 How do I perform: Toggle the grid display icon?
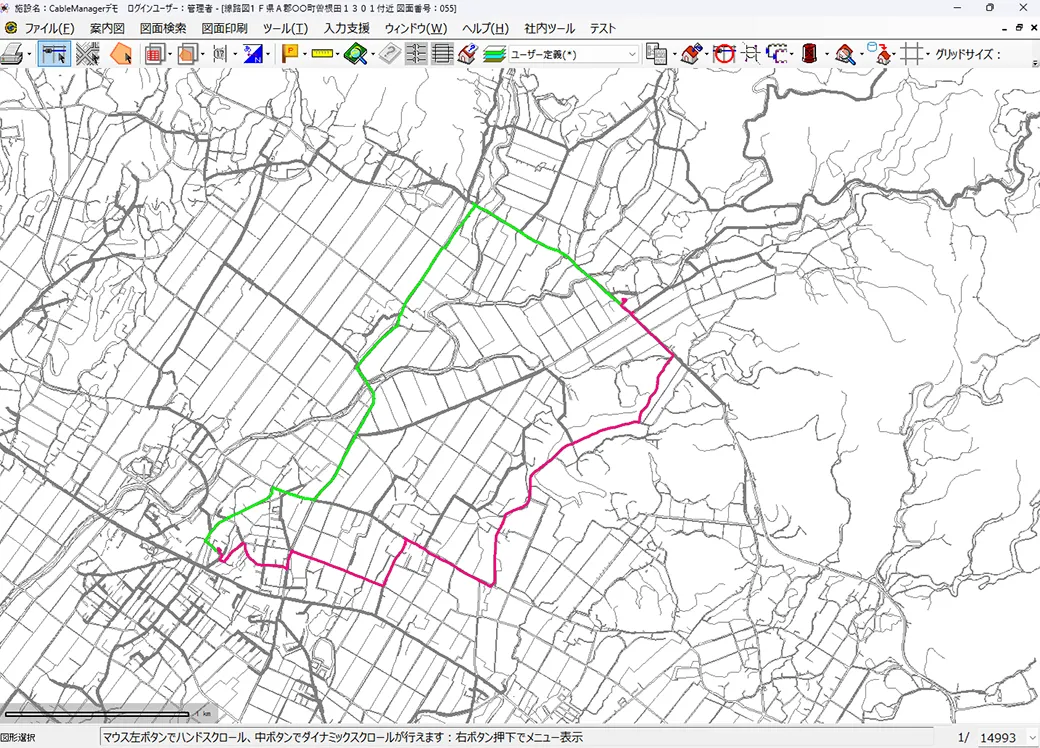(913, 54)
